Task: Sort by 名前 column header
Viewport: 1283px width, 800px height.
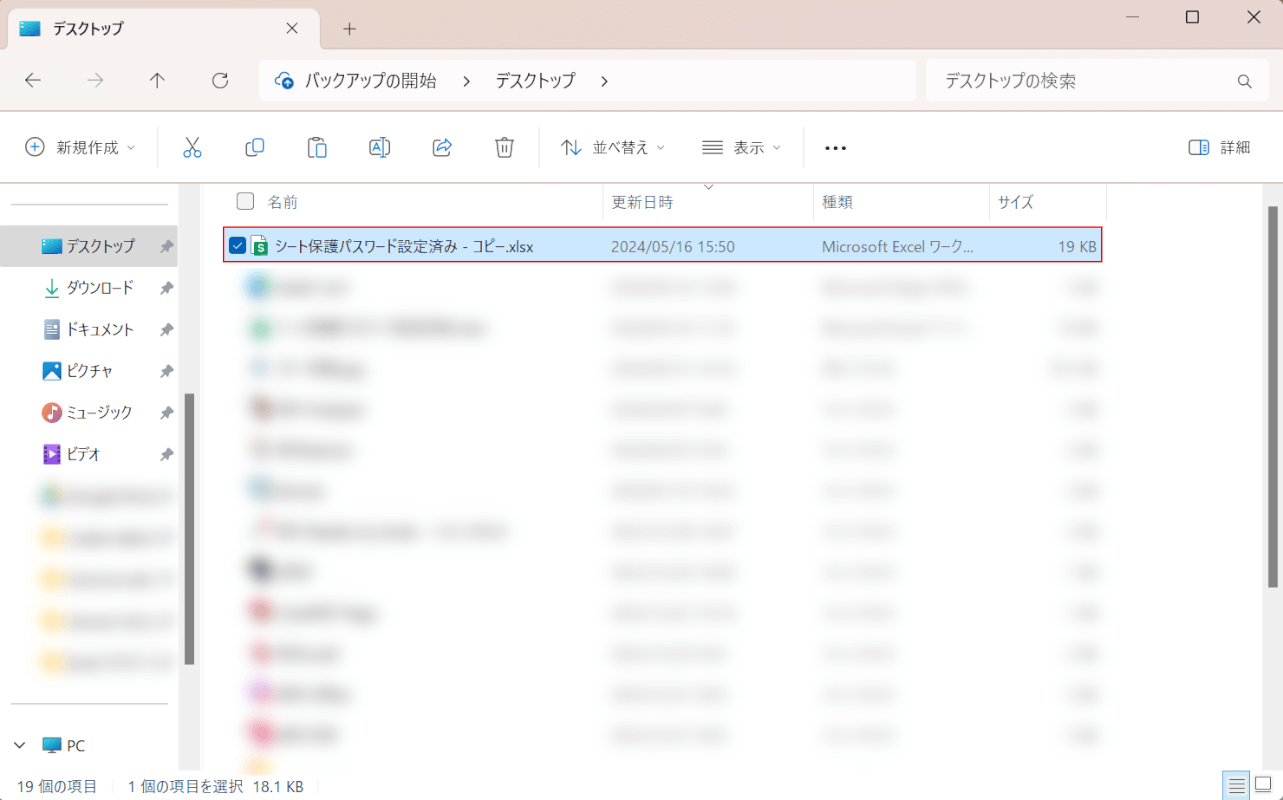Action: pos(283,201)
